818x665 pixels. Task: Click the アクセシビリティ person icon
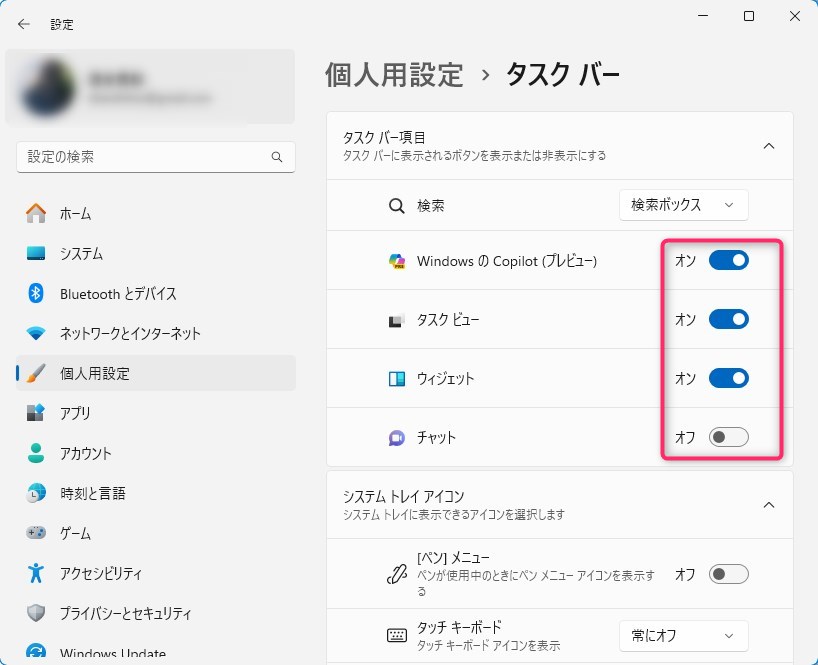tap(36, 573)
